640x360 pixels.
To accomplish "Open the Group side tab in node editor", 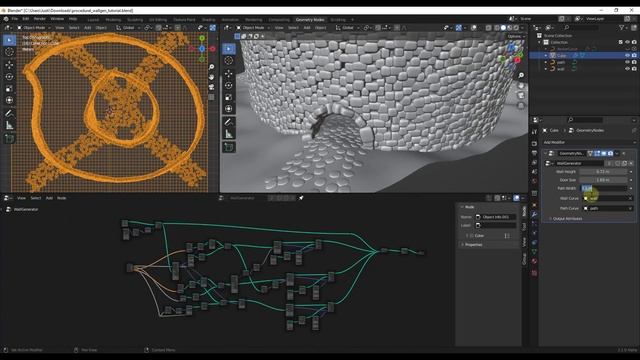I will click(x=524, y=259).
